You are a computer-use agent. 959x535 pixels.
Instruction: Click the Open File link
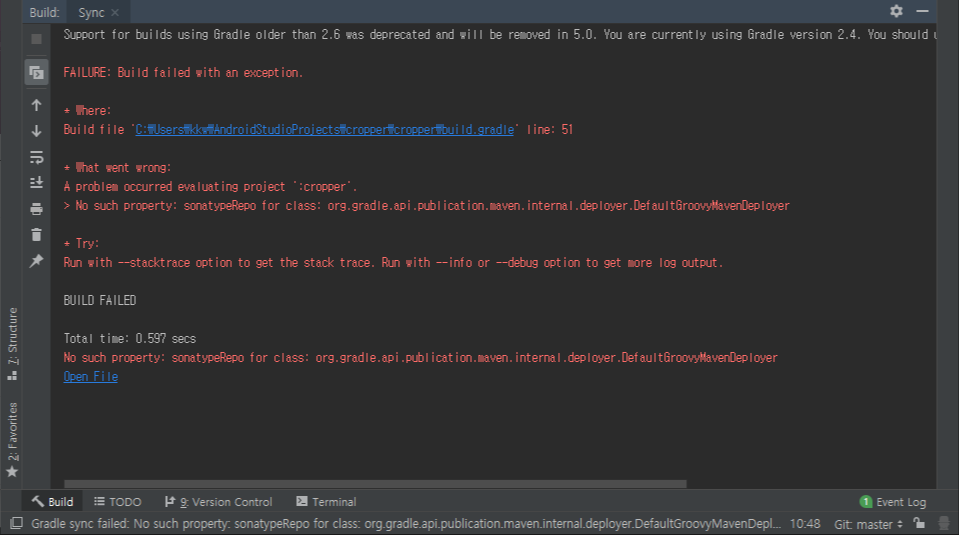(x=91, y=377)
